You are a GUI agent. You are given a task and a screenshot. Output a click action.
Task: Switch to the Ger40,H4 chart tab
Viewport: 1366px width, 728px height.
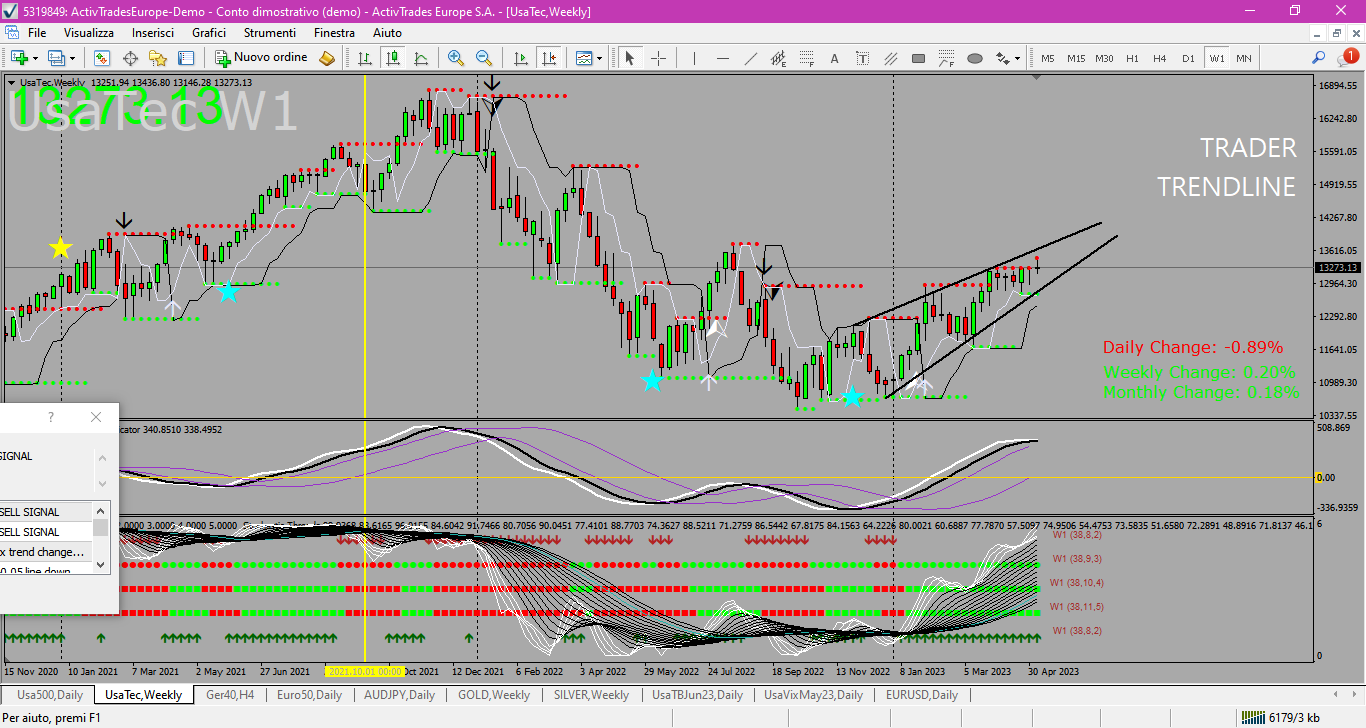tap(230, 695)
